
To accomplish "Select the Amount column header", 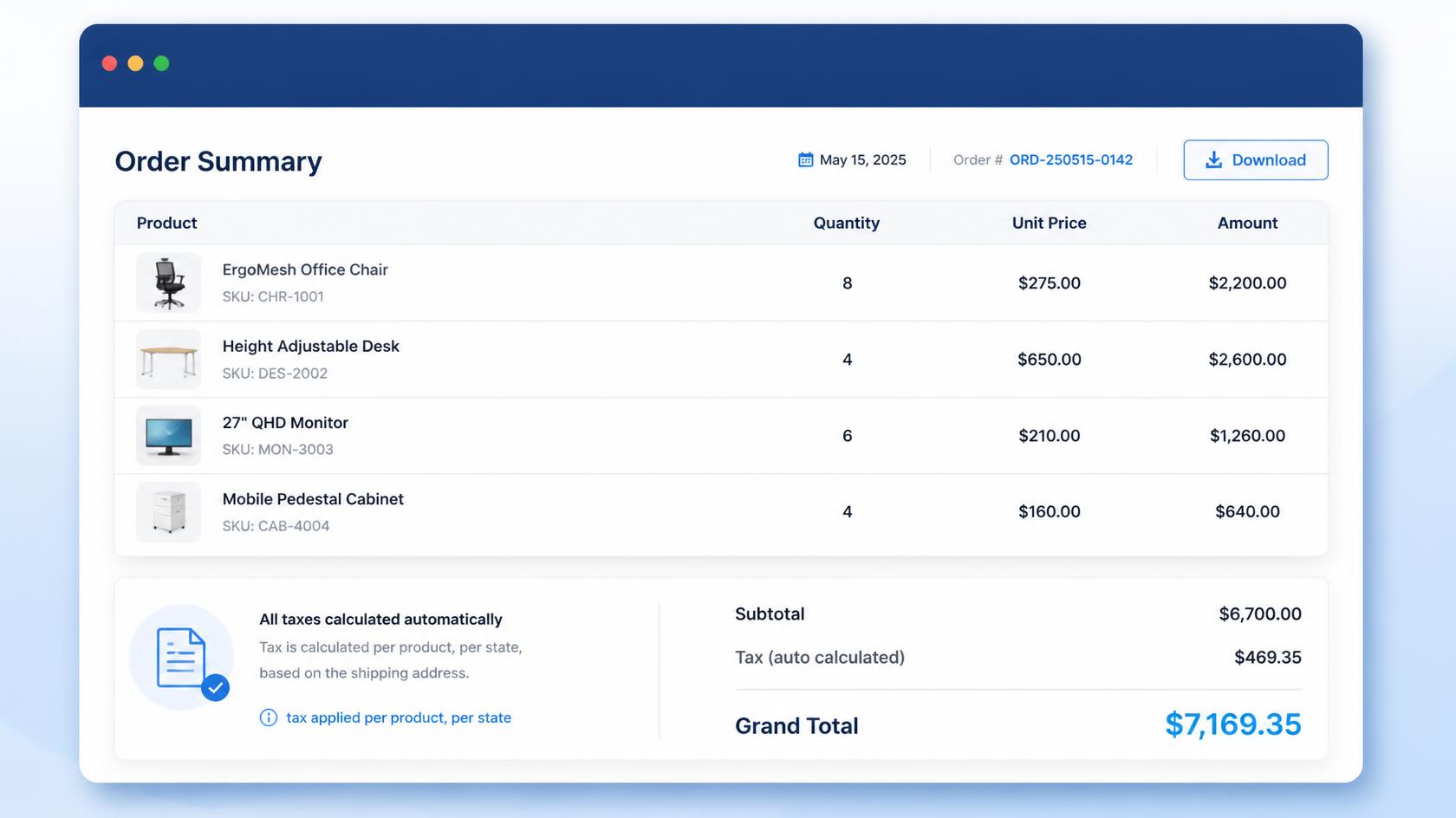I will (x=1247, y=223).
